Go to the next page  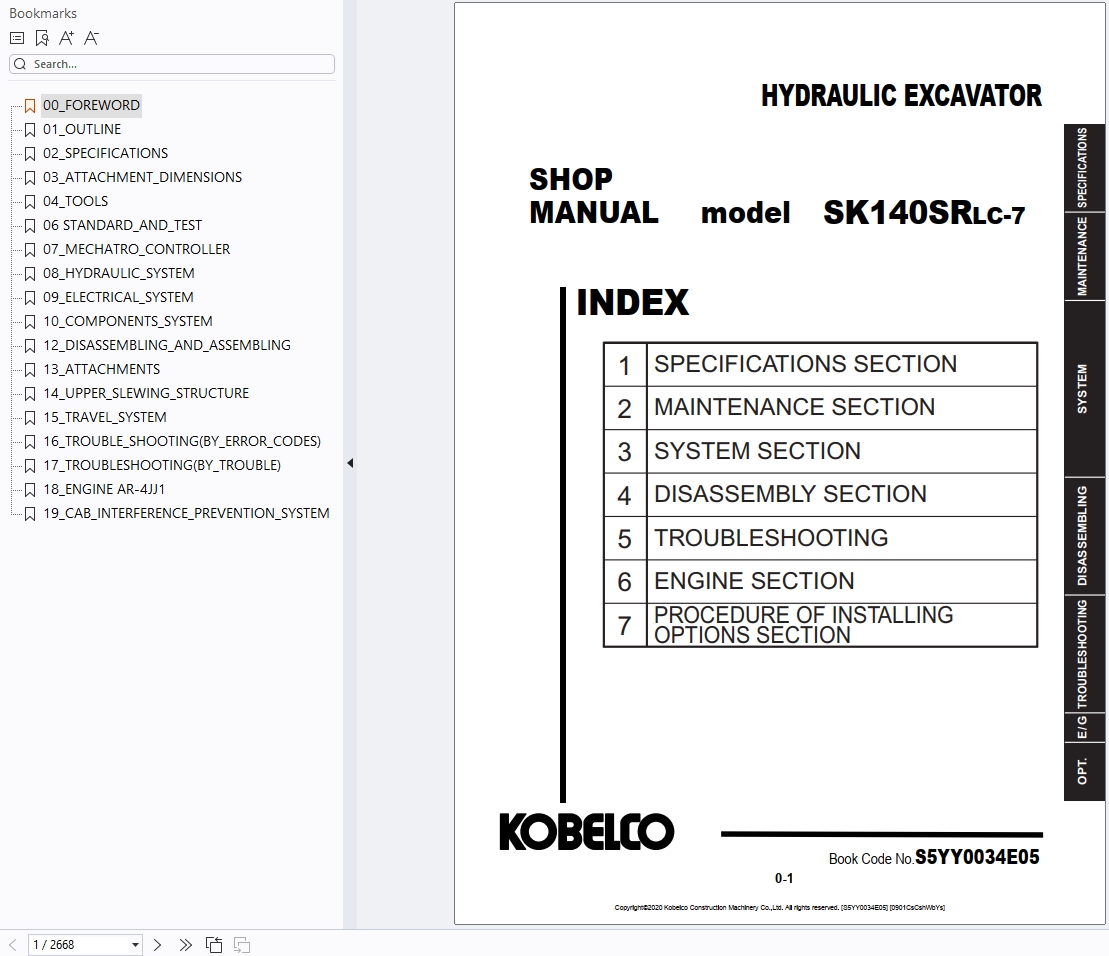pyautogui.click(x=158, y=945)
